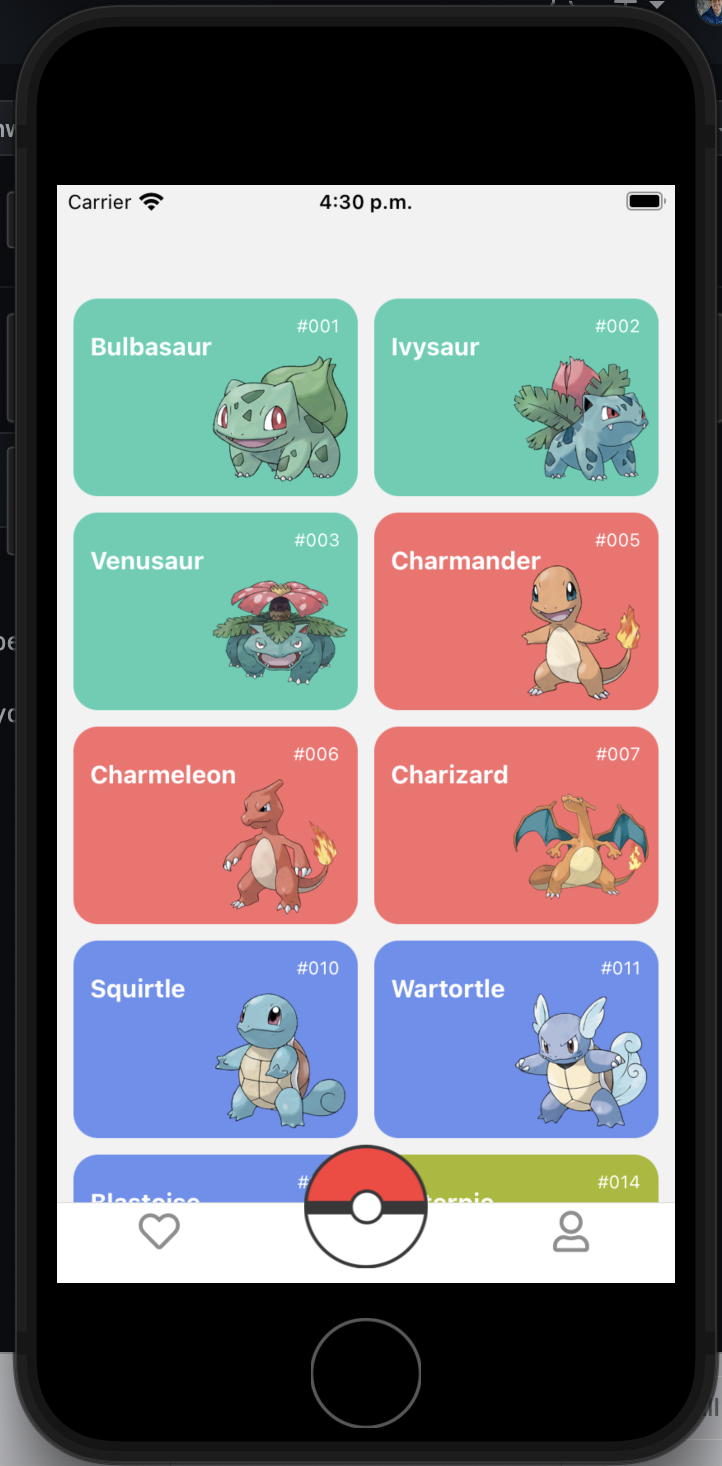Select the Squirtle card
722x1466 pixels.
tap(215, 1039)
